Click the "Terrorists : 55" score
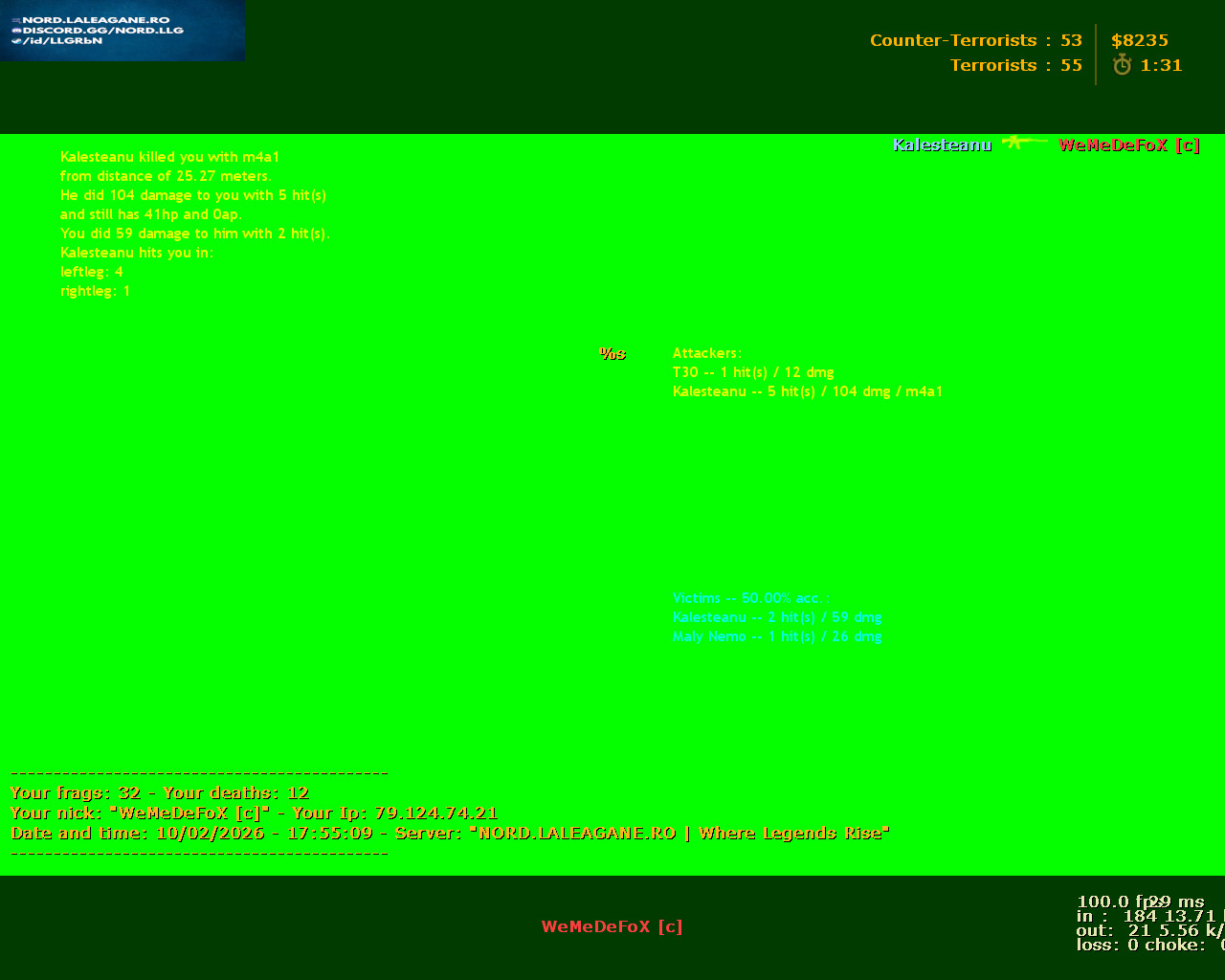This screenshot has height=980, width=1225. point(1016,65)
